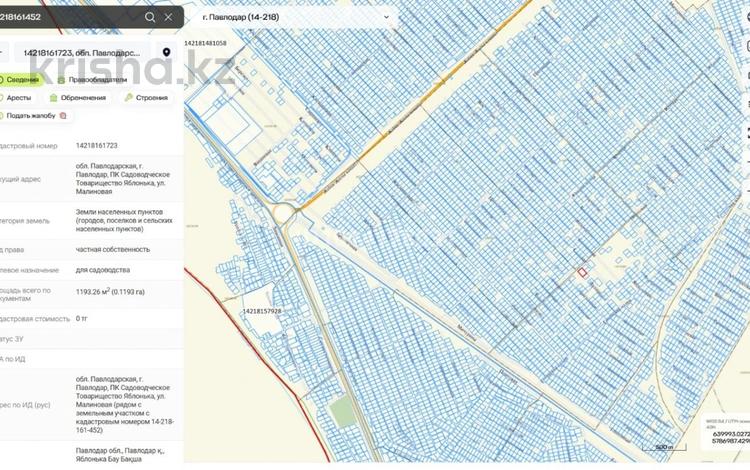Screen dimensions: 750x470
Task: Click the value для садоводства
Action: click(x=103, y=270)
